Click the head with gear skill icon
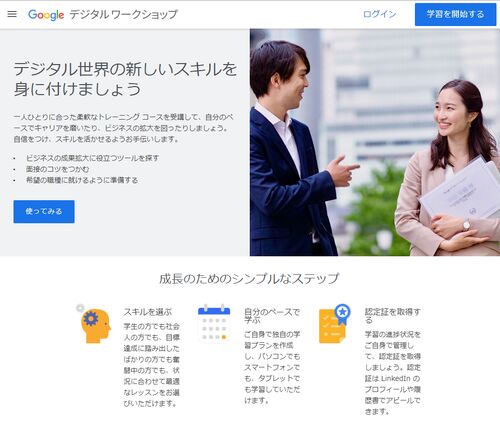The height and width of the screenshot is (437, 500). tap(94, 324)
